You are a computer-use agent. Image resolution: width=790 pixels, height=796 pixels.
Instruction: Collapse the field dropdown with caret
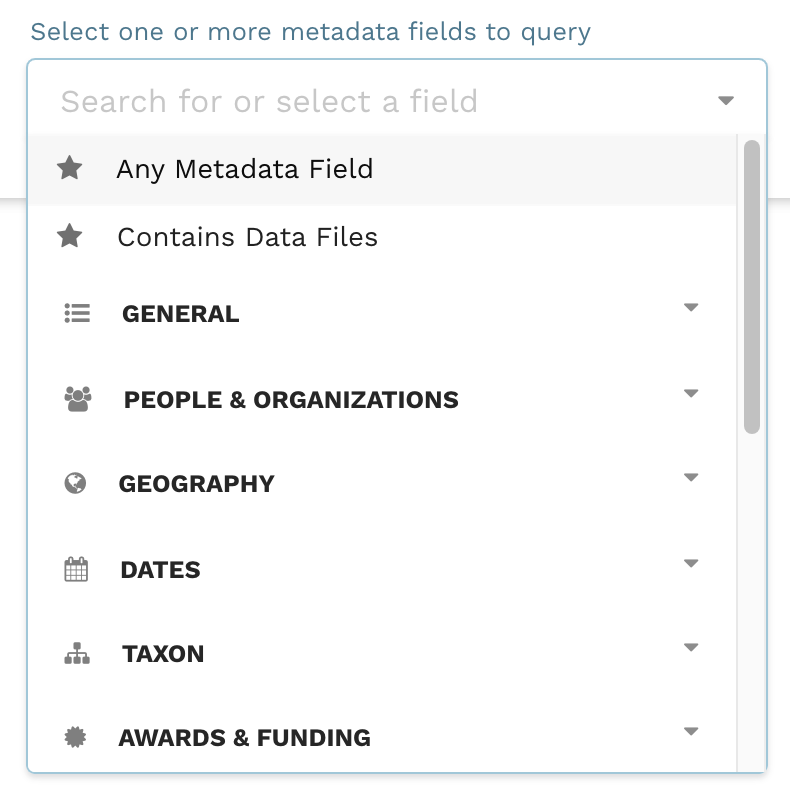tap(726, 101)
